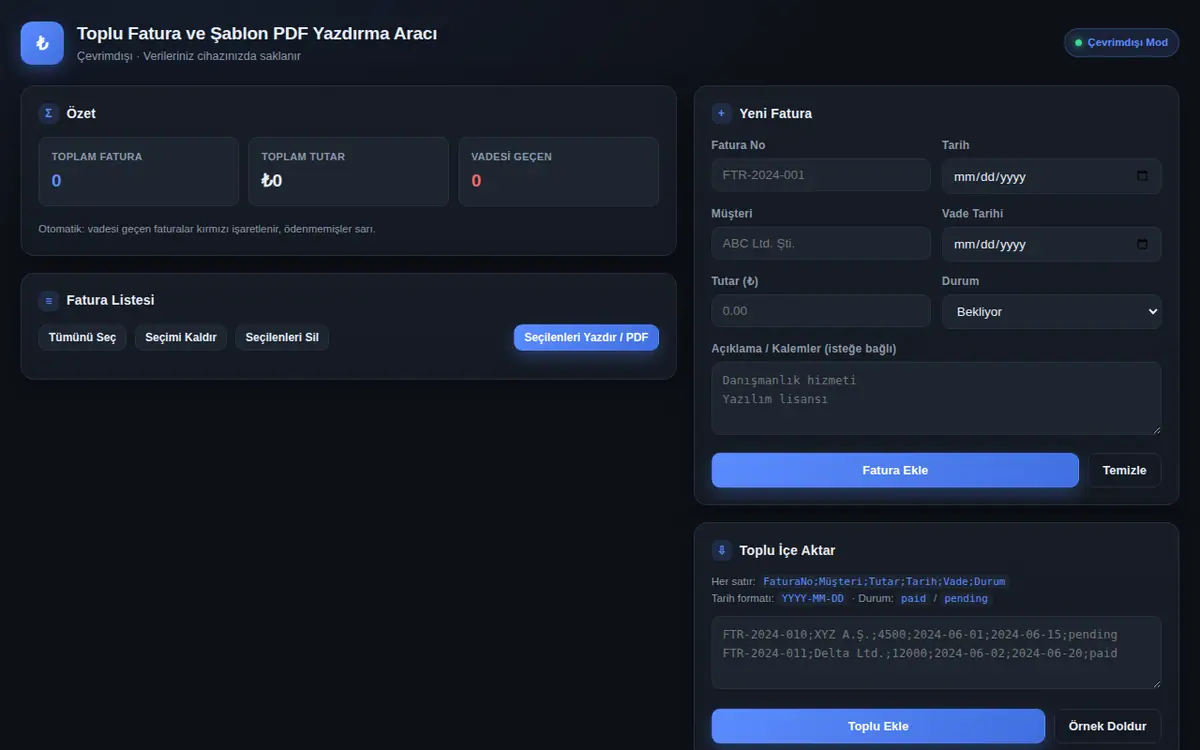
Task: Click the Temizle button
Action: click(1125, 470)
